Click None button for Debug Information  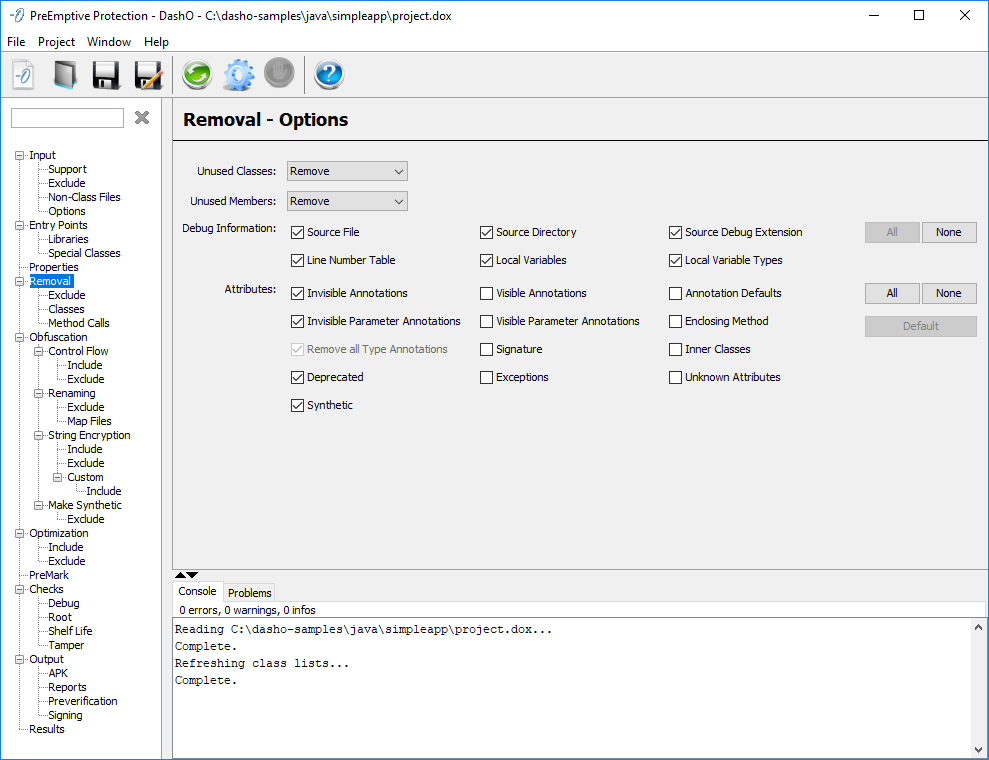pos(948,232)
